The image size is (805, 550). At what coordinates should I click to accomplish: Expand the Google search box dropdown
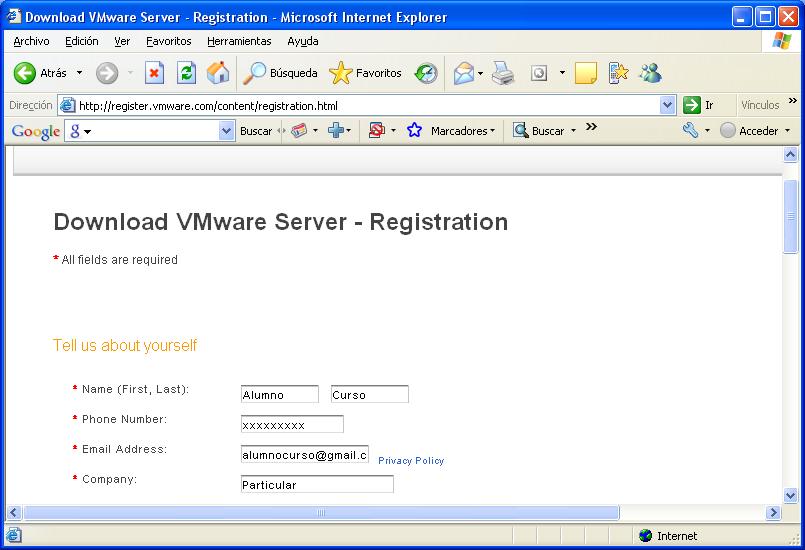[226, 131]
